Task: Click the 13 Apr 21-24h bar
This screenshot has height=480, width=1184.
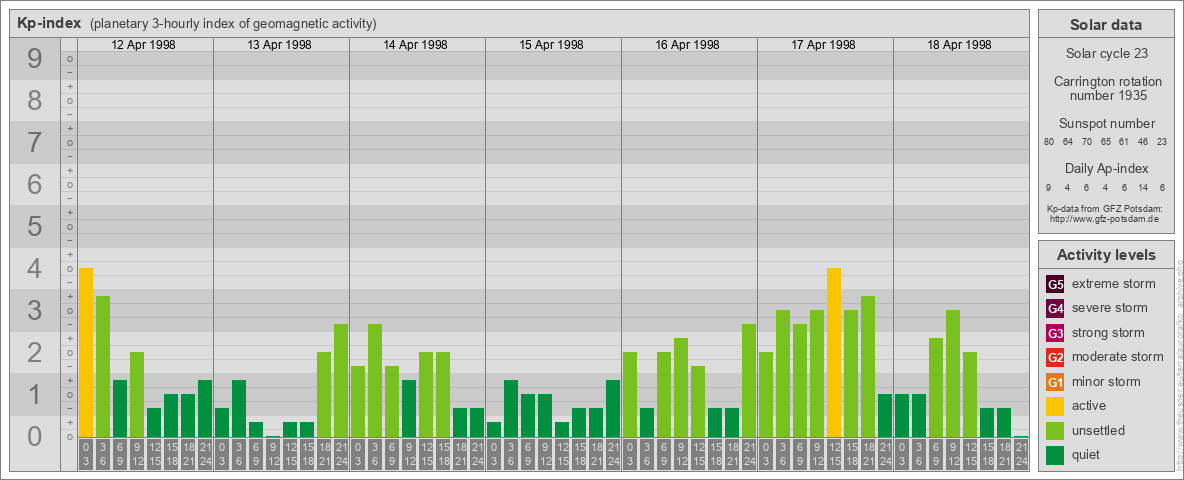Action: tap(341, 380)
